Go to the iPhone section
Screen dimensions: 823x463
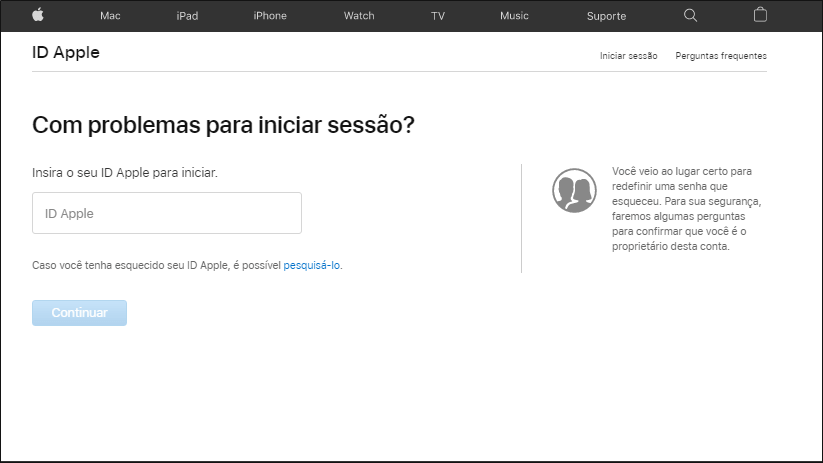[270, 16]
